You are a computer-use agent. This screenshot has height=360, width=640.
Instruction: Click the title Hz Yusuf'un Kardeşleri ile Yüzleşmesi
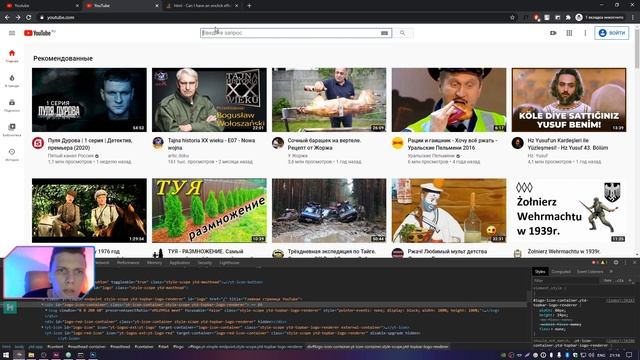coord(568,144)
